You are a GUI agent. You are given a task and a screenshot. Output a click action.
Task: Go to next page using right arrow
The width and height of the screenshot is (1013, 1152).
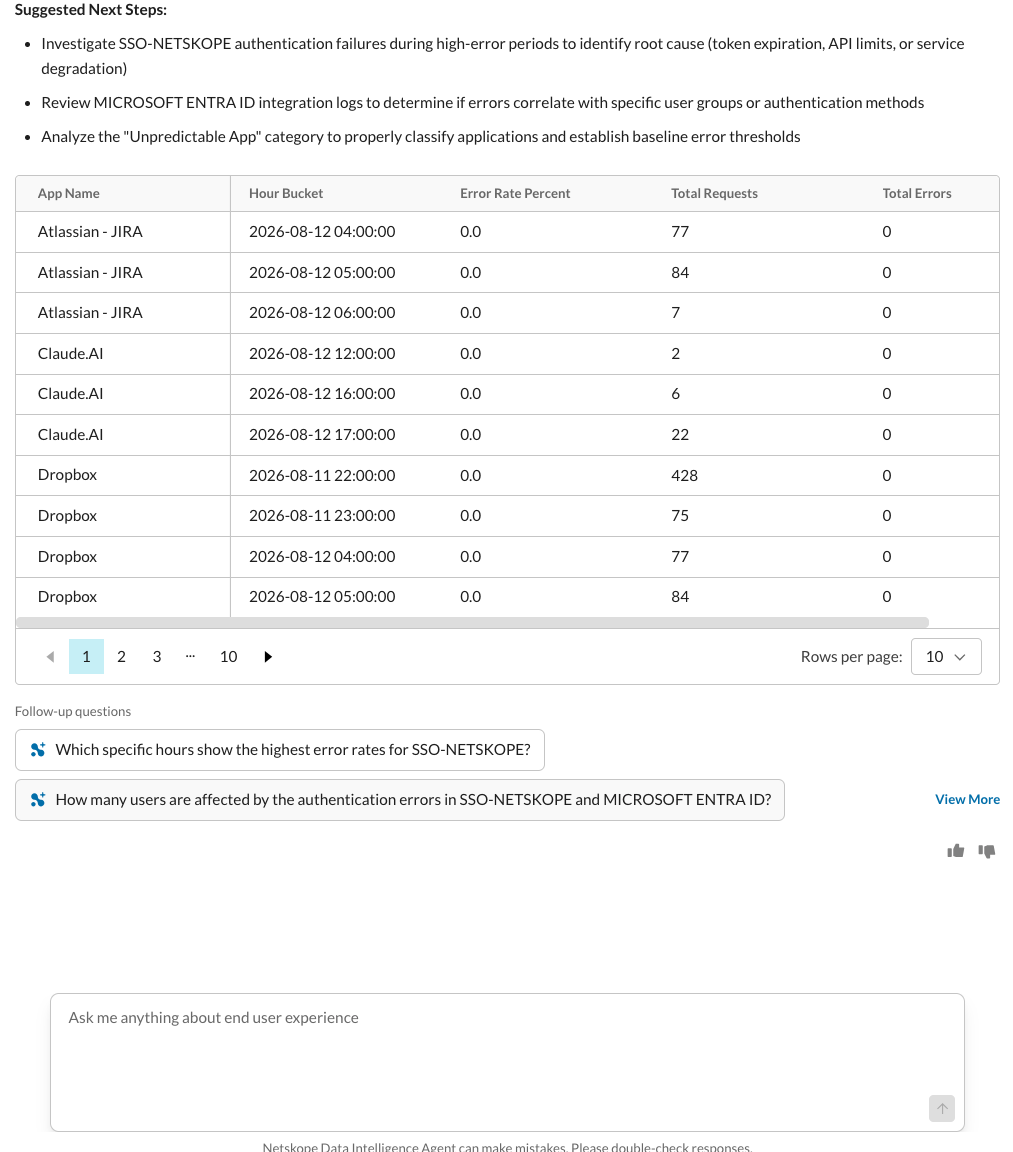[x=268, y=657]
